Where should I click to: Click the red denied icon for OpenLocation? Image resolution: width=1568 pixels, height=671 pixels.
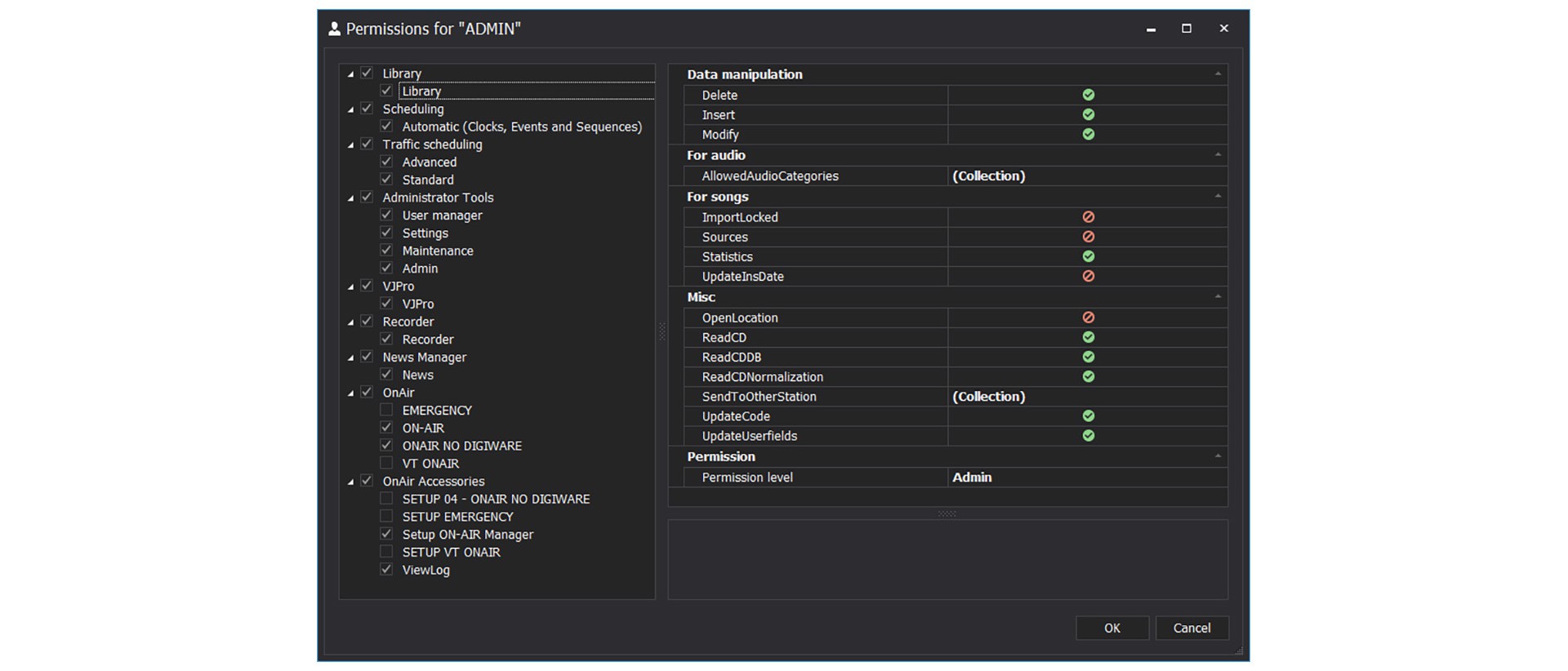(1088, 318)
